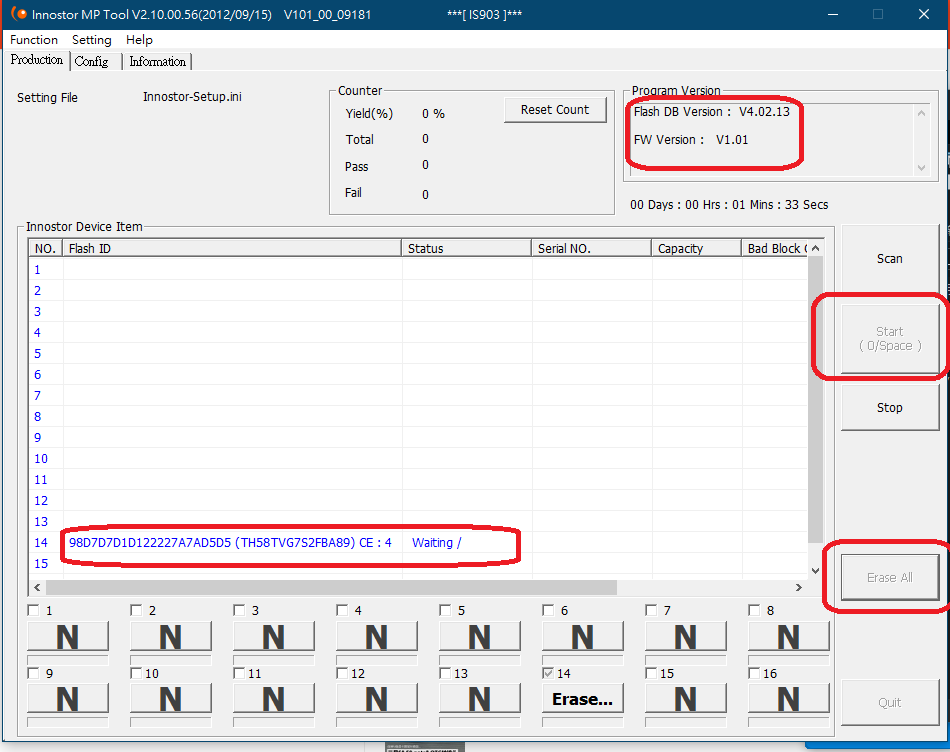Click the Capacity column header
The image size is (950, 752).
click(x=697, y=248)
